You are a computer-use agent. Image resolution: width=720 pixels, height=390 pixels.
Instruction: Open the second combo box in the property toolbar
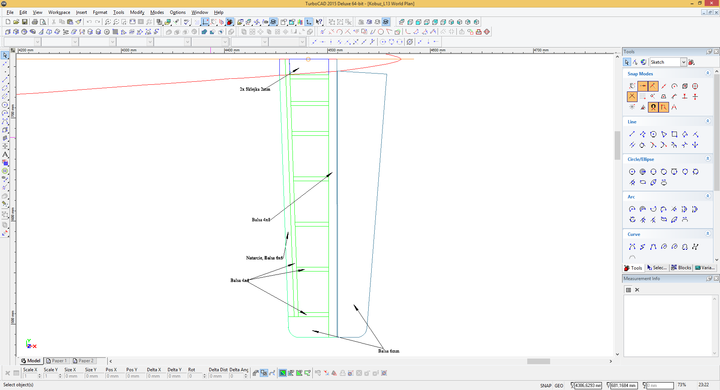[60, 42]
